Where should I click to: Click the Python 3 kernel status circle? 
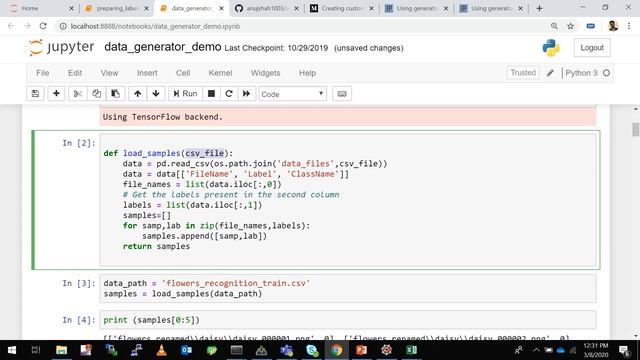tap(607, 73)
